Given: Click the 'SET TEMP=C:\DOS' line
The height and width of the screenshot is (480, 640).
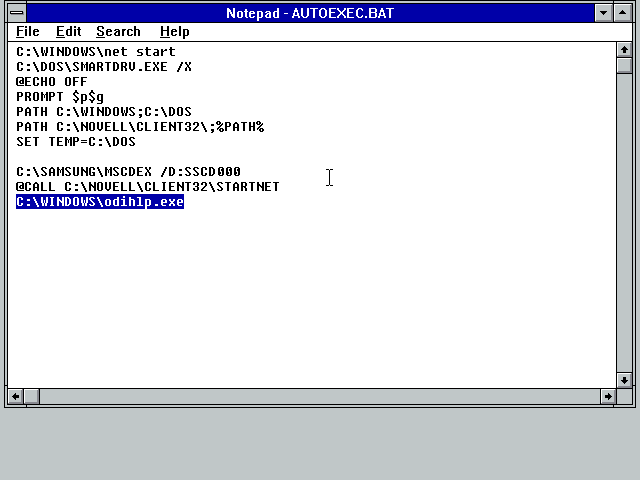Looking at the screenshot, I should point(76,142).
